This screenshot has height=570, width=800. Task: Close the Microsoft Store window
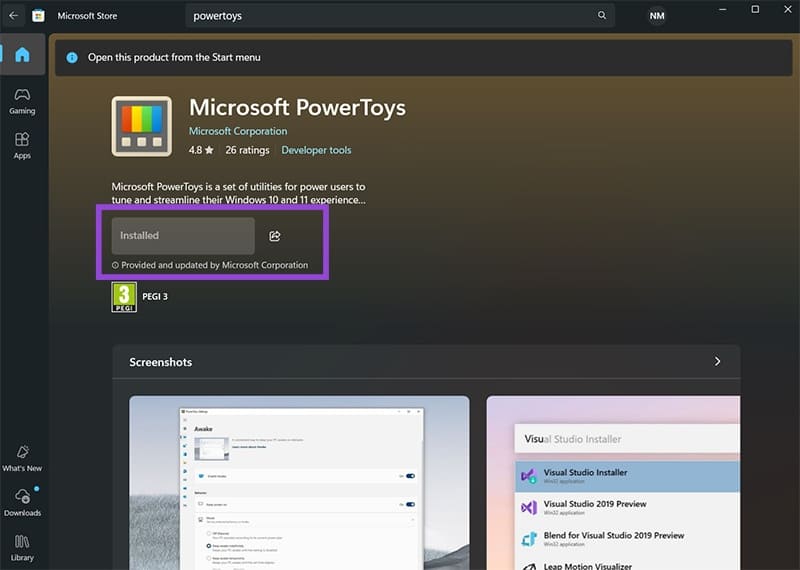click(x=788, y=9)
